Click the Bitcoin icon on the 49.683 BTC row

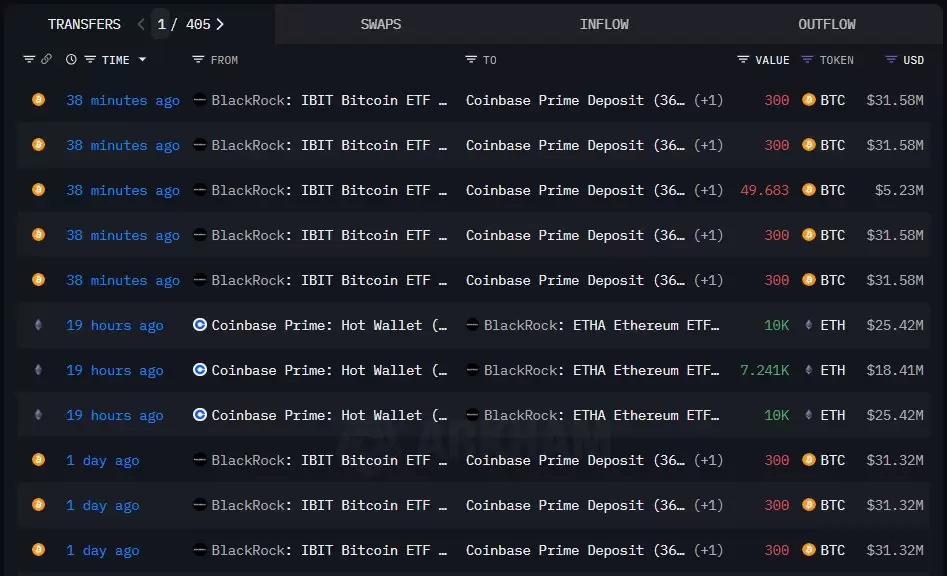(809, 190)
